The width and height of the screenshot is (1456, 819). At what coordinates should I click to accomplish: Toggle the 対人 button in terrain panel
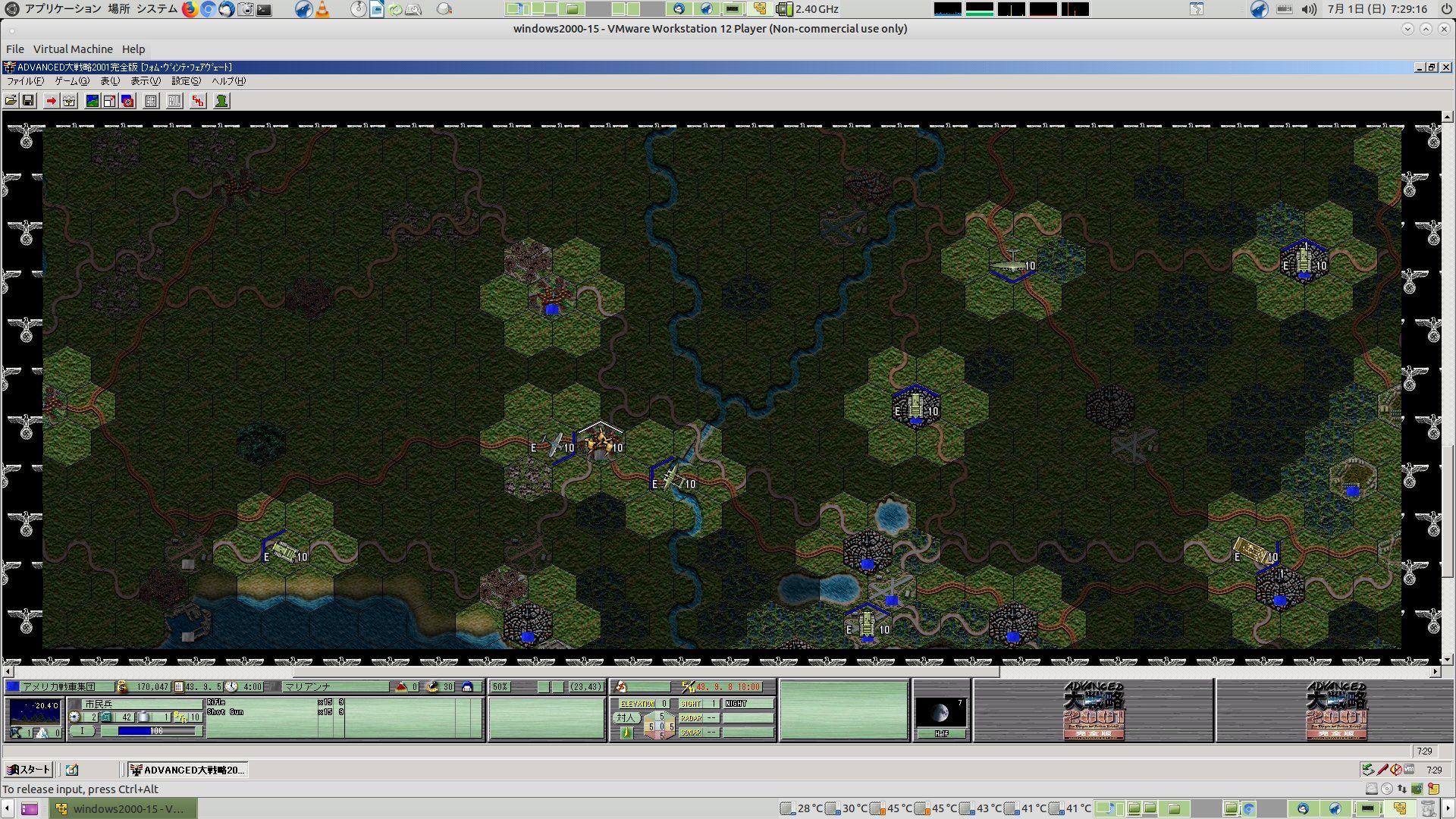[625, 717]
